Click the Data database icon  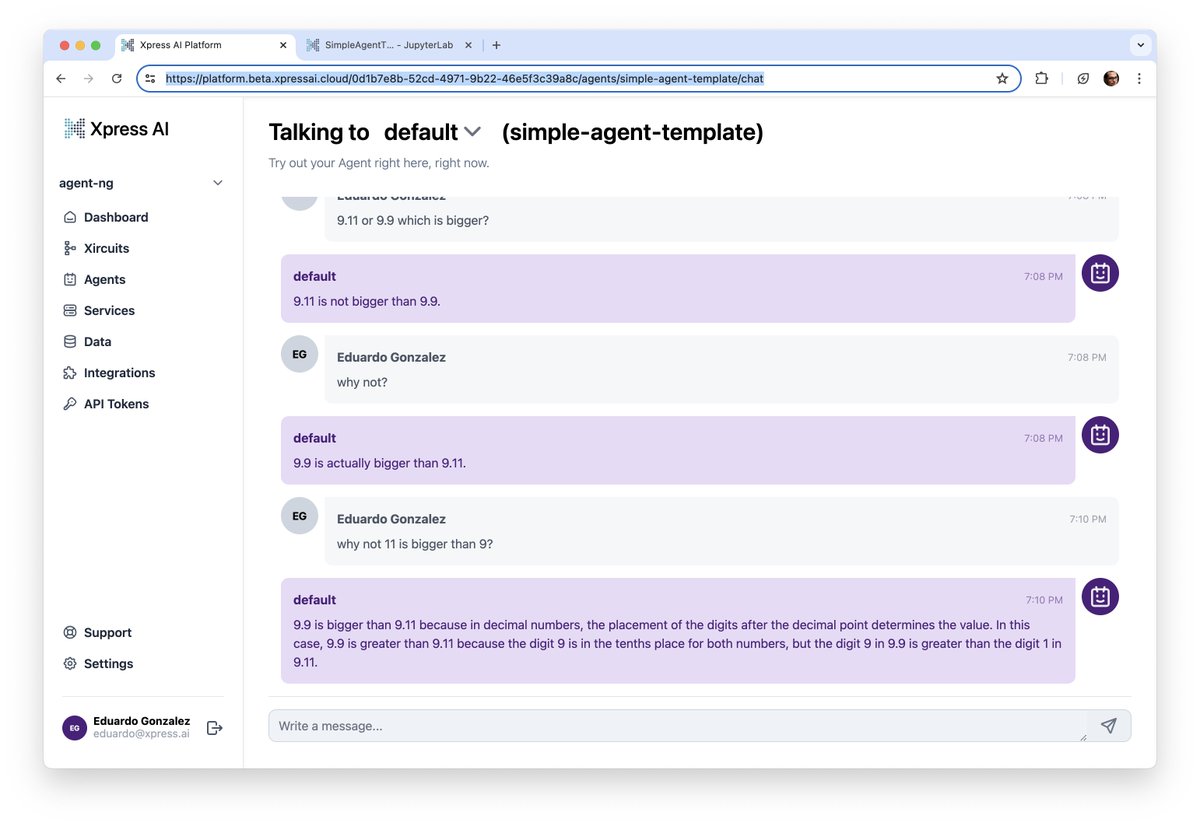click(70, 341)
